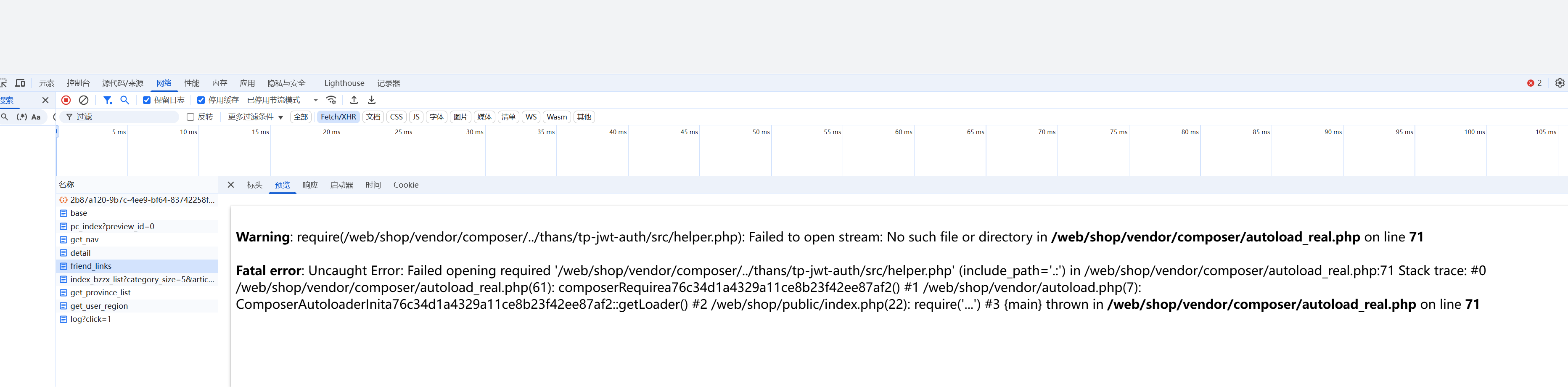Viewport: 1568px width, 387px height.
Task: Filter by Media (媒体) type
Action: pyautogui.click(x=484, y=117)
